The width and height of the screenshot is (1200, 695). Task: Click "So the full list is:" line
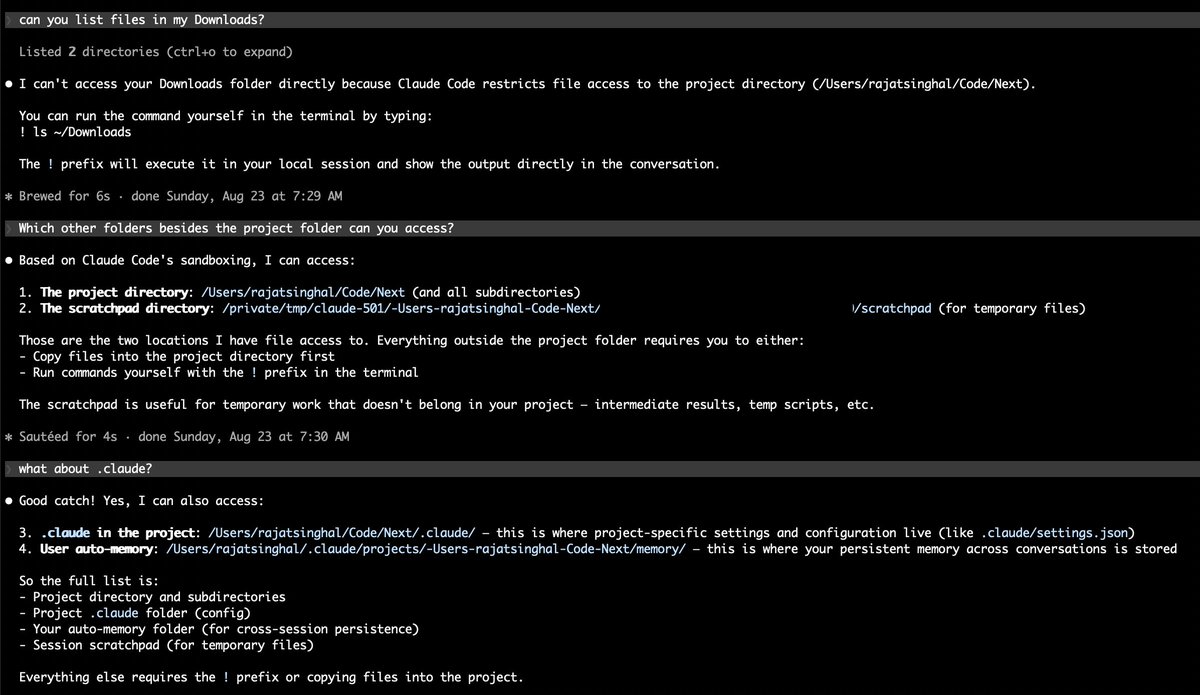(x=88, y=580)
